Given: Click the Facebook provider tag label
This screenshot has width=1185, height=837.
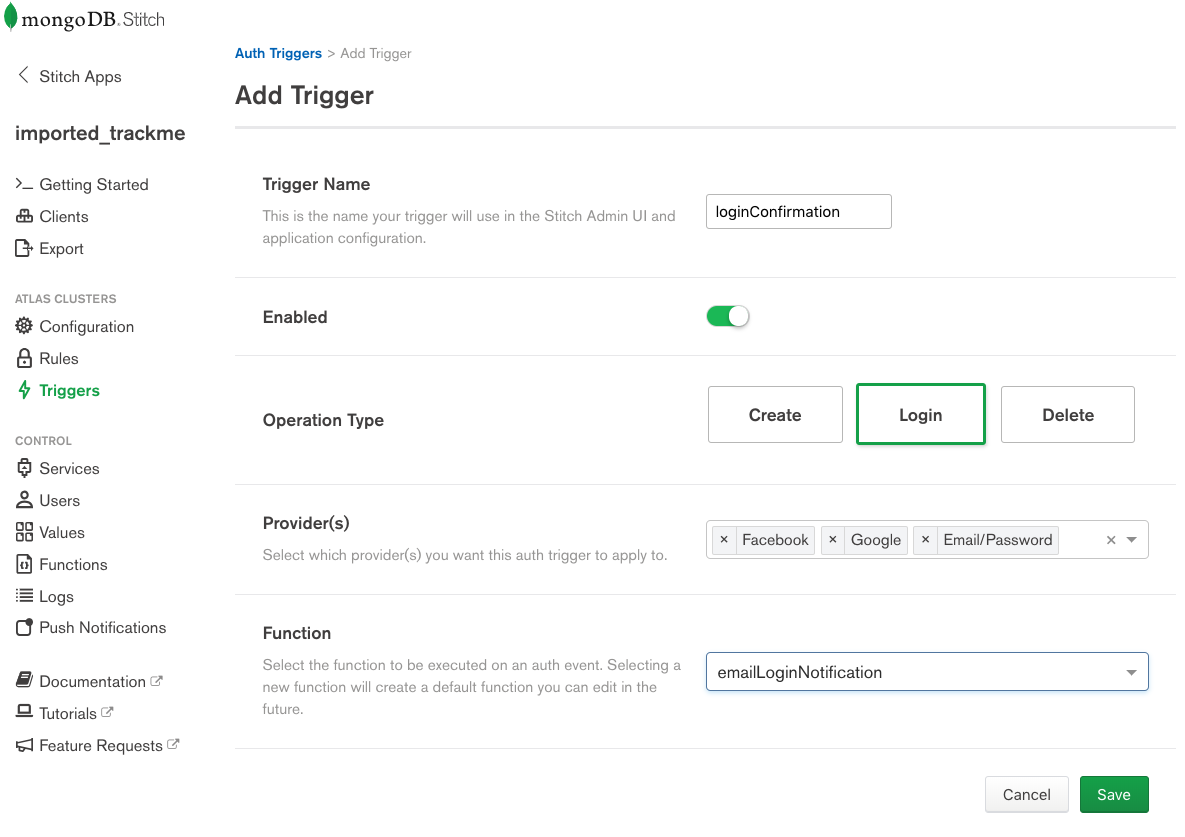Looking at the screenshot, I should pos(775,539).
